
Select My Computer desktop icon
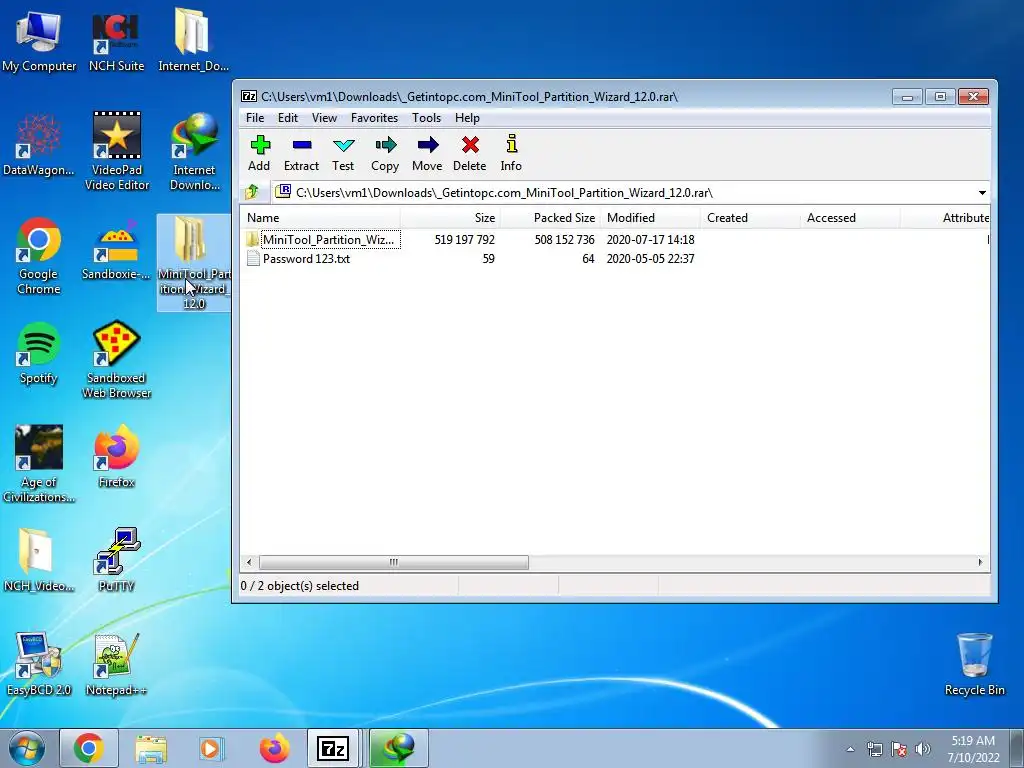[x=39, y=41]
